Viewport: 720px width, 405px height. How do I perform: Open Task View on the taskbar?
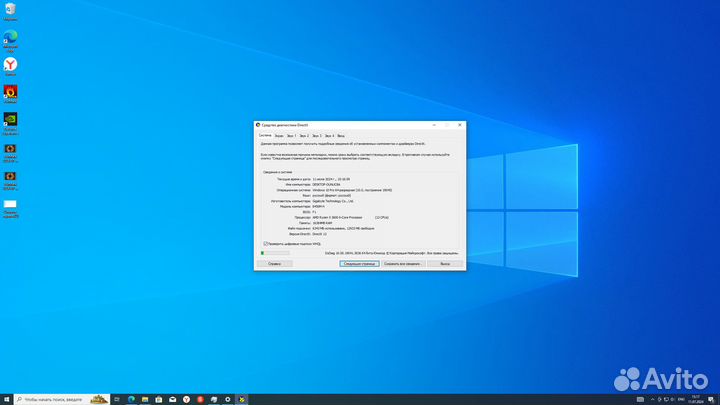[x=117, y=399]
